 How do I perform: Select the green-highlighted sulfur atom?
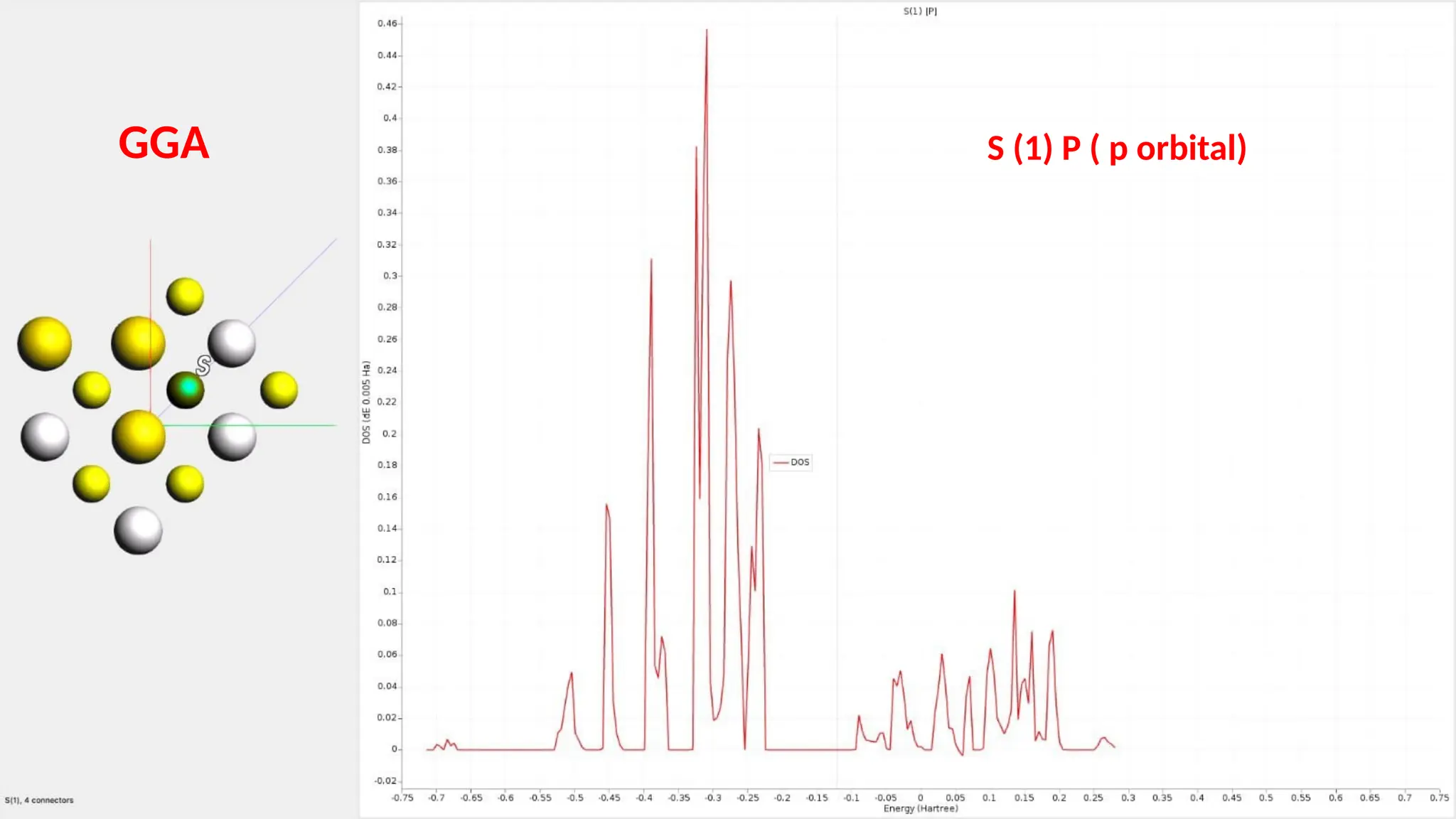click(186, 390)
